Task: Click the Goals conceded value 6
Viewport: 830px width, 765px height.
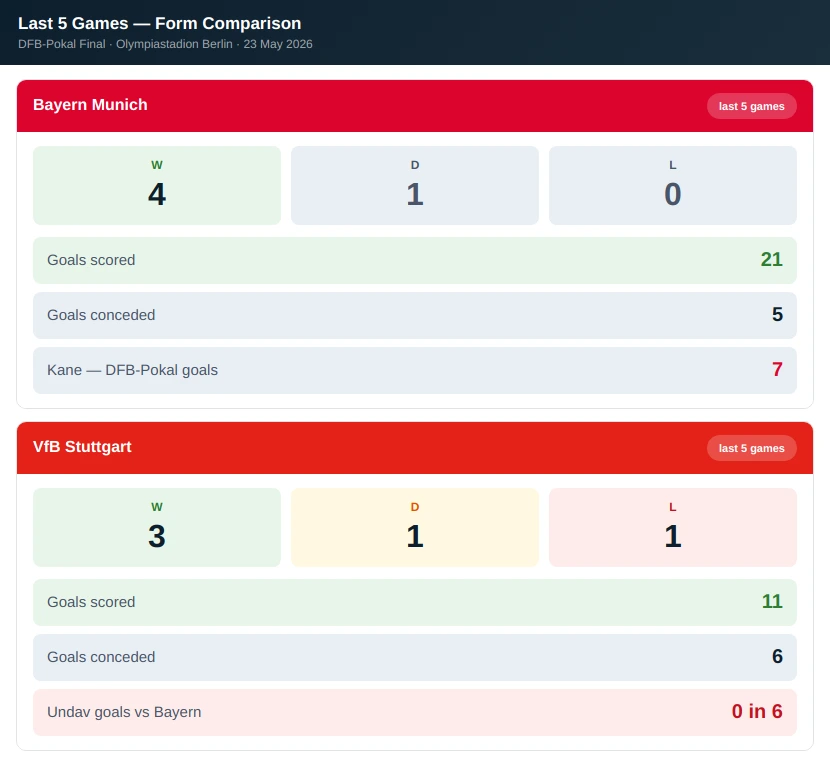Action: pos(777,656)
